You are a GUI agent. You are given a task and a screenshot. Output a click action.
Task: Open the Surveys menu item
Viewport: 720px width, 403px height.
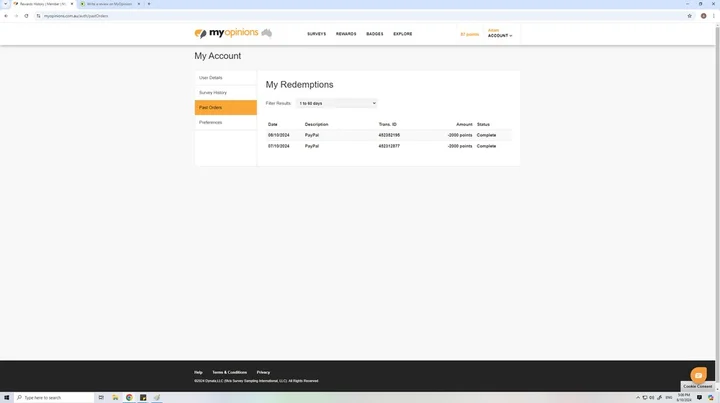click(316, 34)
